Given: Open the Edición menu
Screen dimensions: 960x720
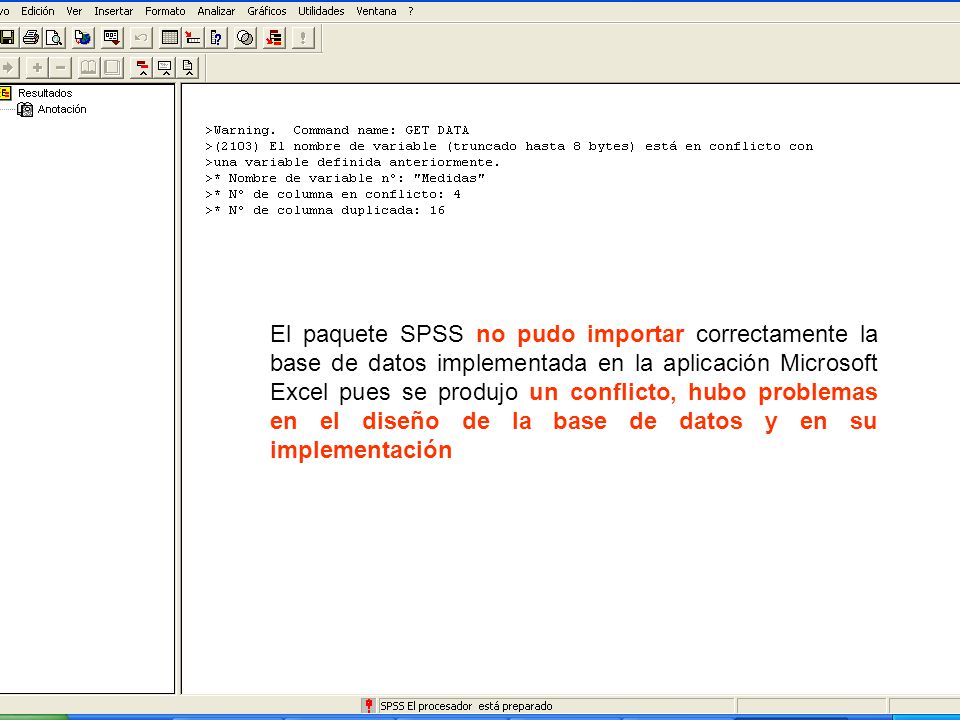Looking at the screenshot, I should (x=37, y=11).
